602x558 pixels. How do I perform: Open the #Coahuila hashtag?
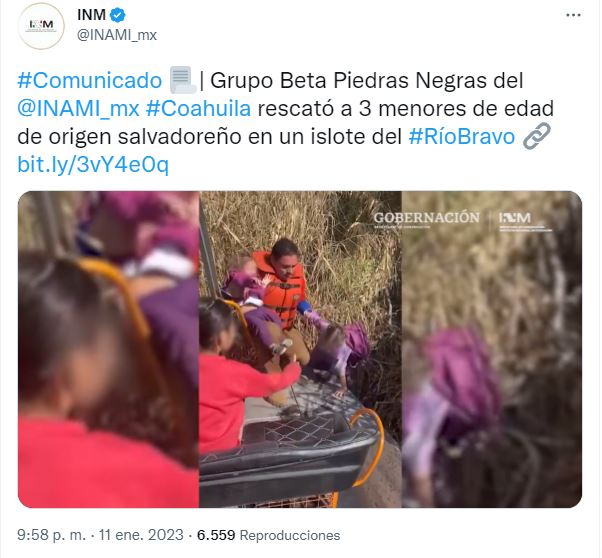pyautogui.click(x=198, y=109)
